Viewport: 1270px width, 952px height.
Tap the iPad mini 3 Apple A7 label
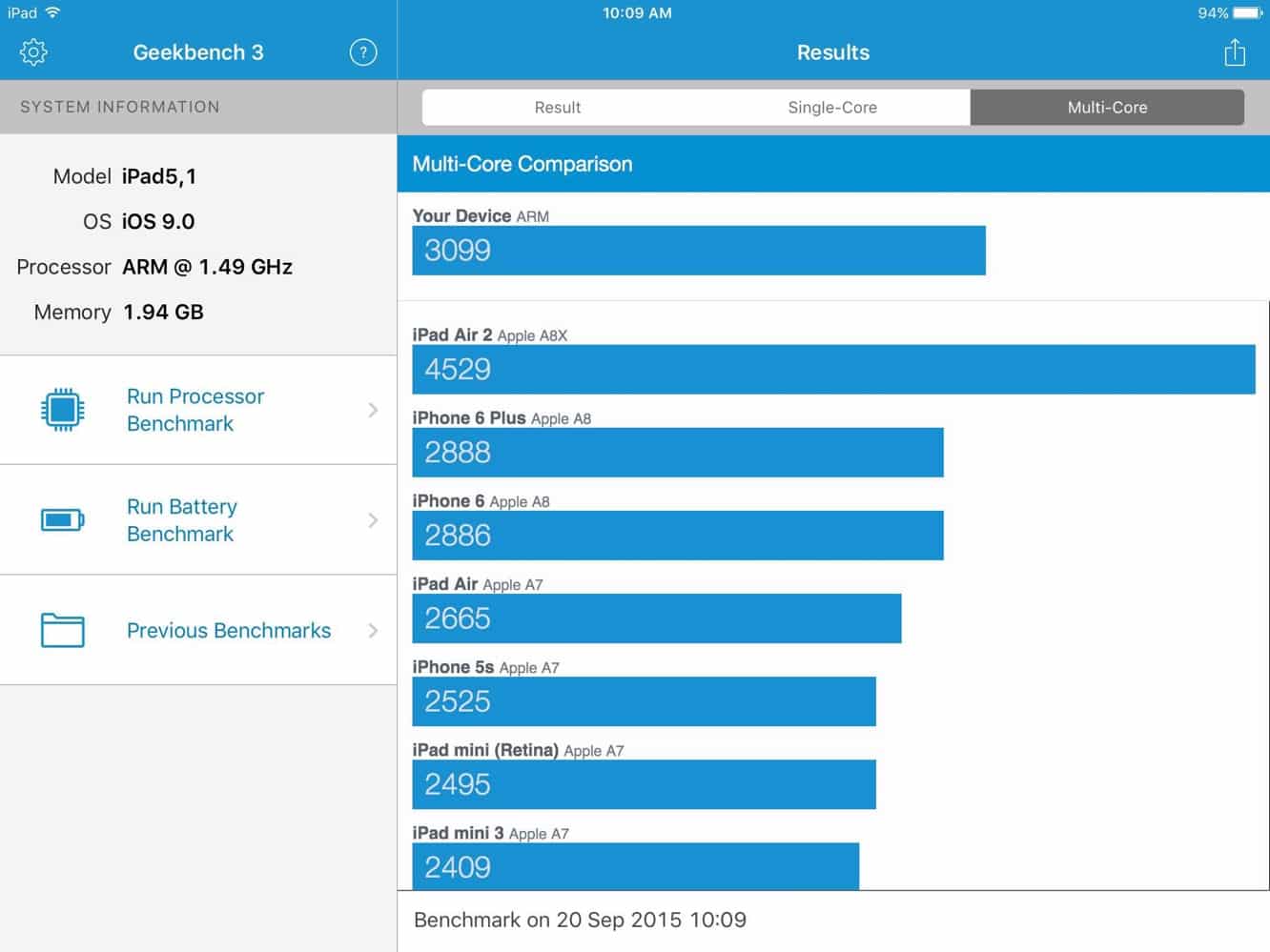point(490,833)
